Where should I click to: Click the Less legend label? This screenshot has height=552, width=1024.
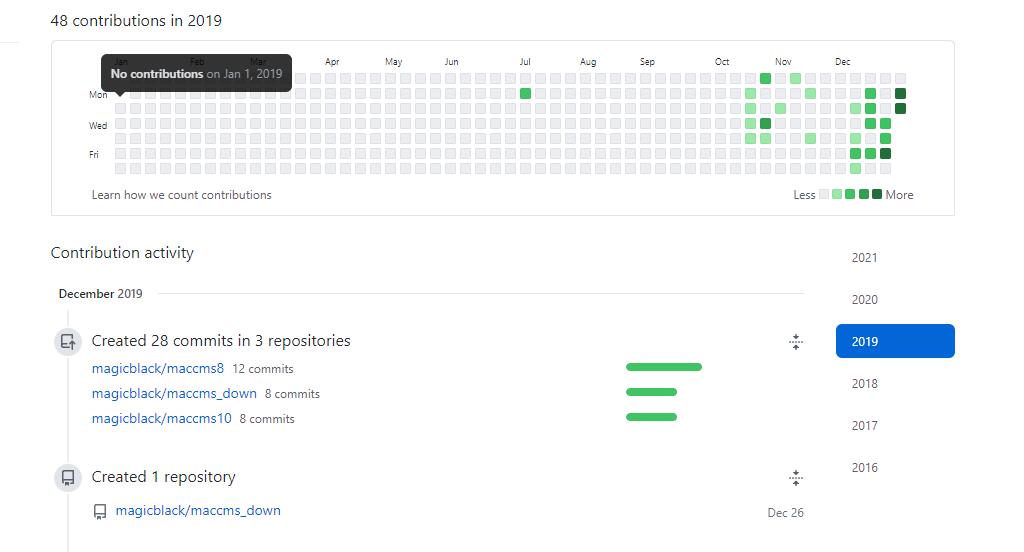(x=804, y=195)
